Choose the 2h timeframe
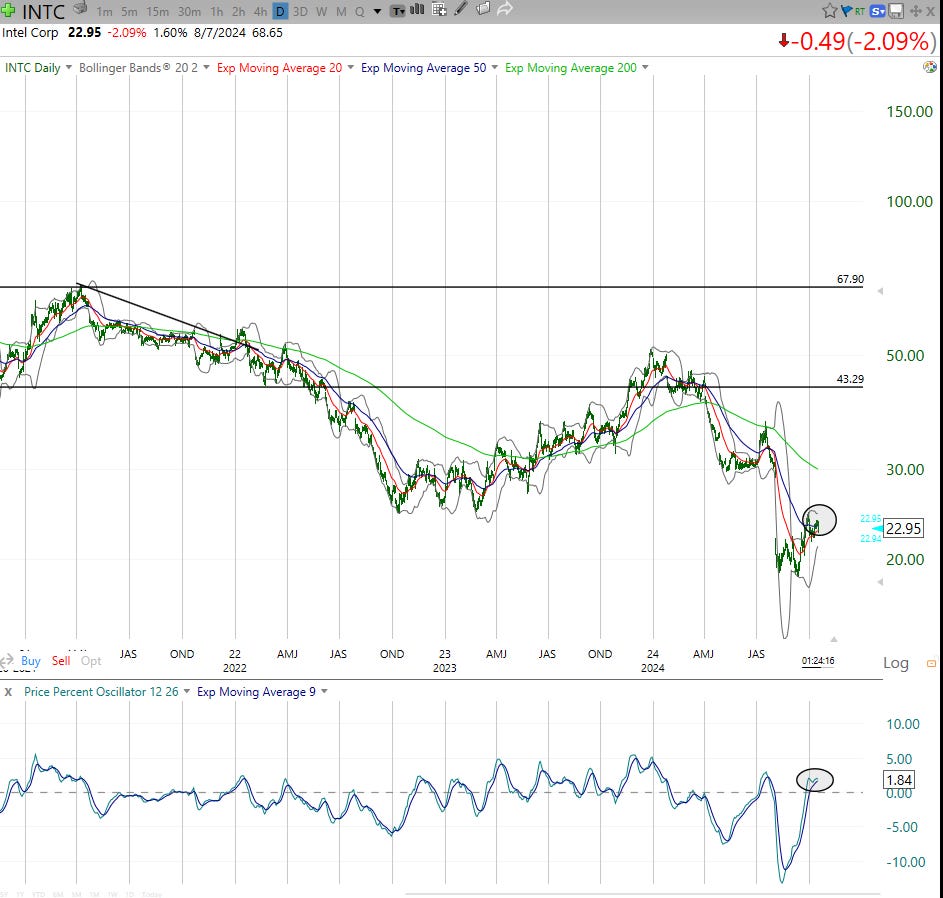Image resolution: width=943 pixels, height=898 pixels. coord(239,11)
